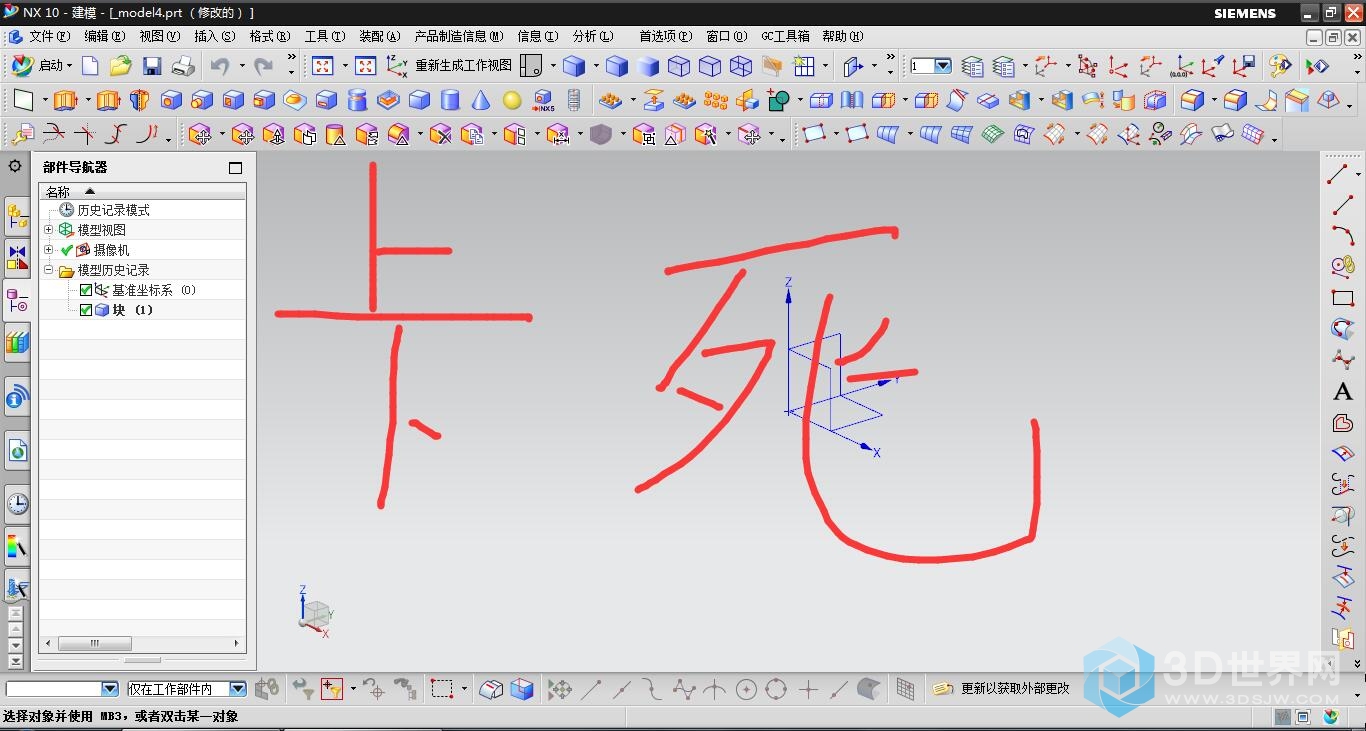This screenshot has height=731, width=1366.
Task: Open the Constraint Navigator sidebar tab
Action: (x=17, y=258)
